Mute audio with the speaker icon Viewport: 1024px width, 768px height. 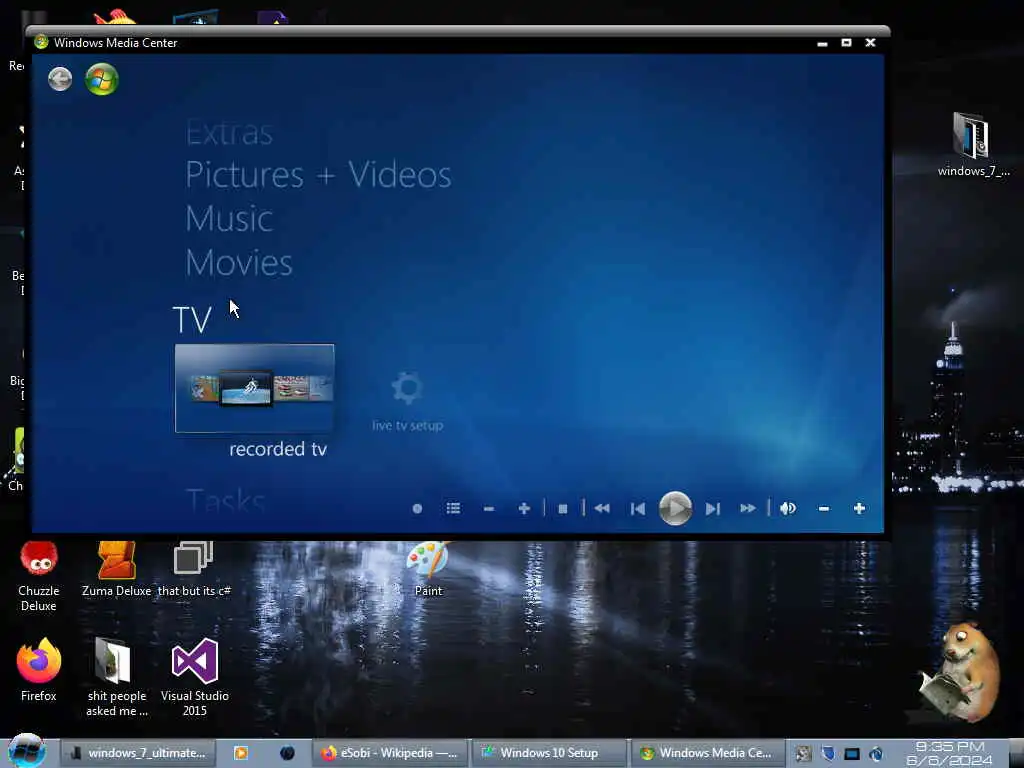point(788,508)
